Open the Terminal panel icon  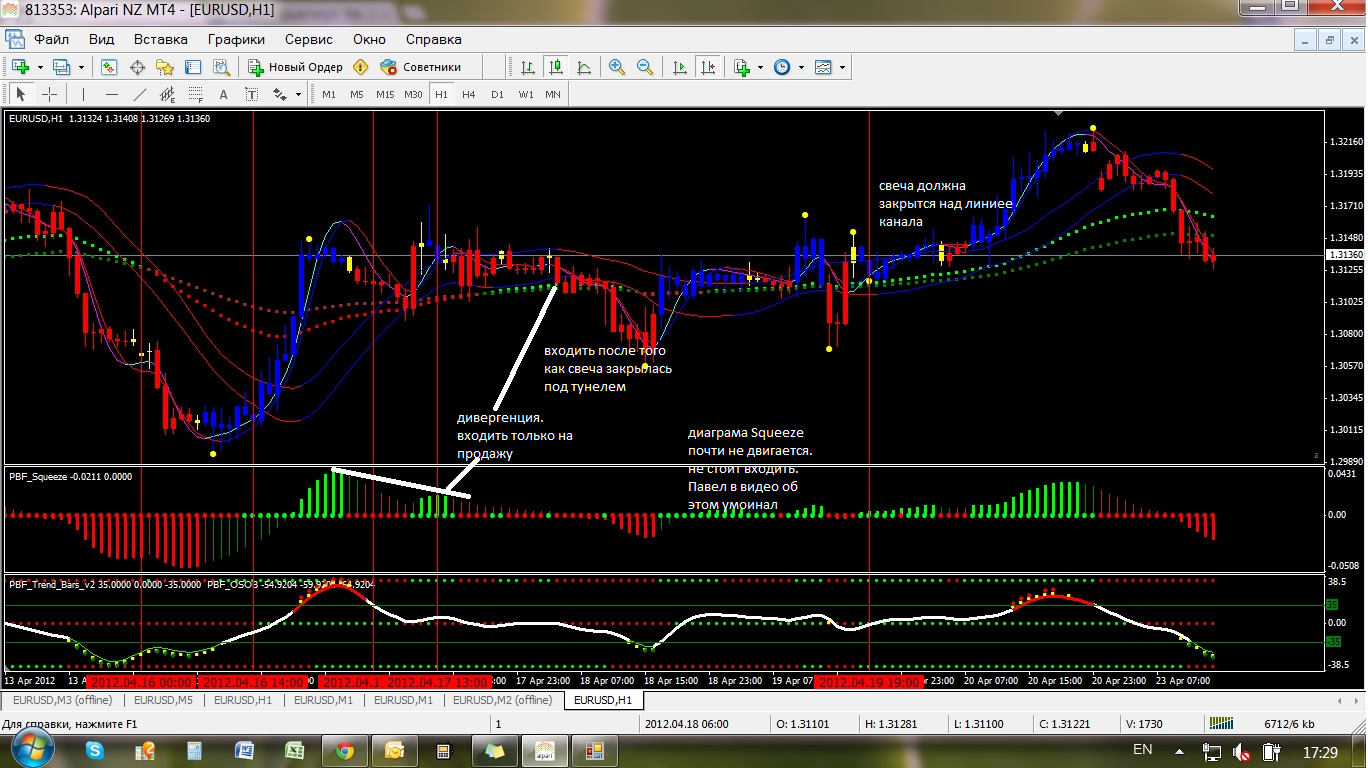tap(193, 67)
